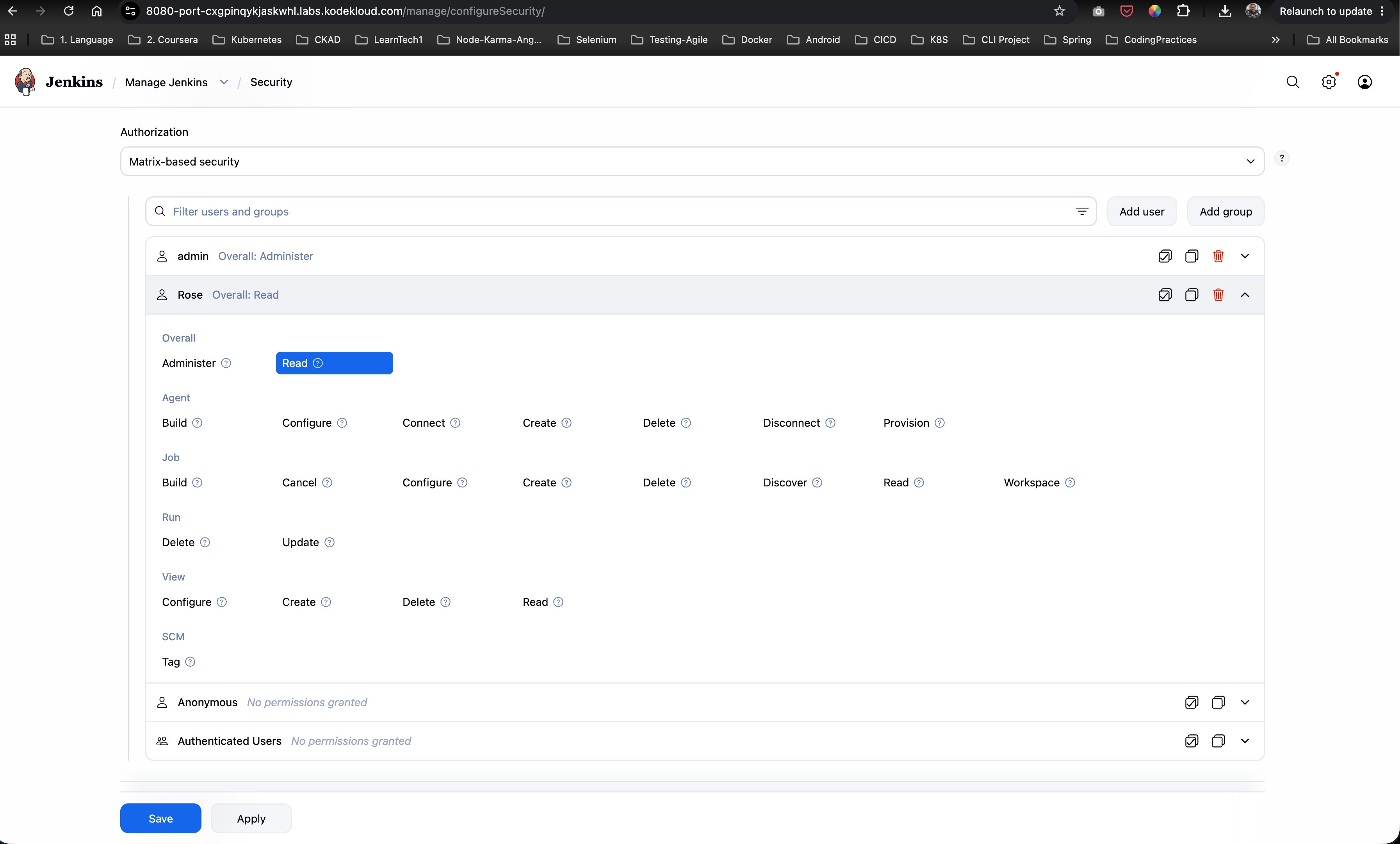The width and height of the screenshot is (1400, 844).
Task: Click the Add user button
Action: [x=1142, y=211]
